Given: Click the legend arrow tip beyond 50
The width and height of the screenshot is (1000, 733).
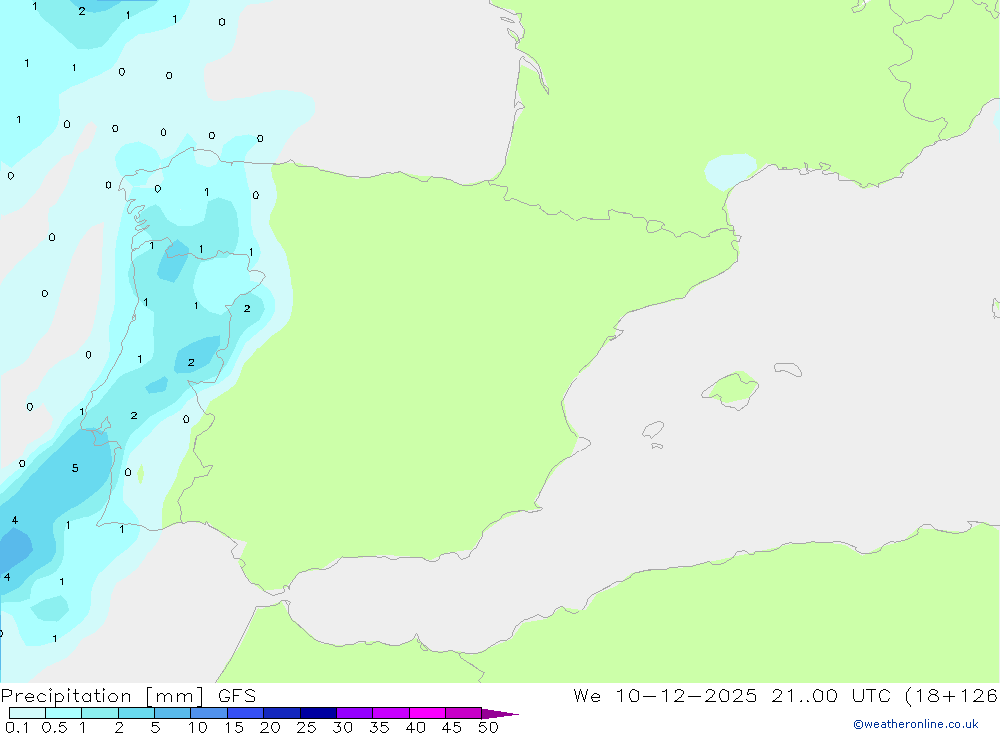Looking at the screenshot, I should pos(501,714).
